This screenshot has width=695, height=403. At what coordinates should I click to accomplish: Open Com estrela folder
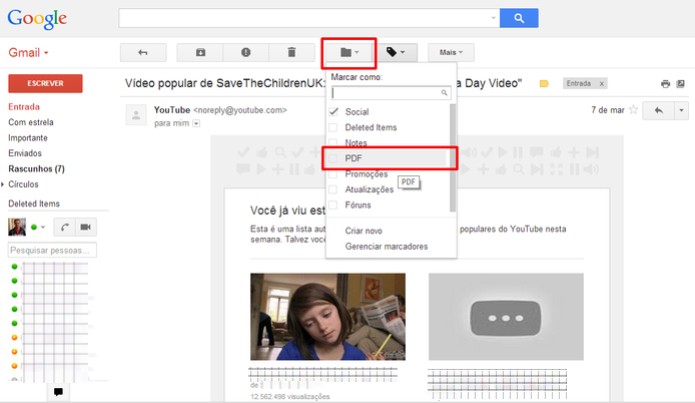pos(31,122)
